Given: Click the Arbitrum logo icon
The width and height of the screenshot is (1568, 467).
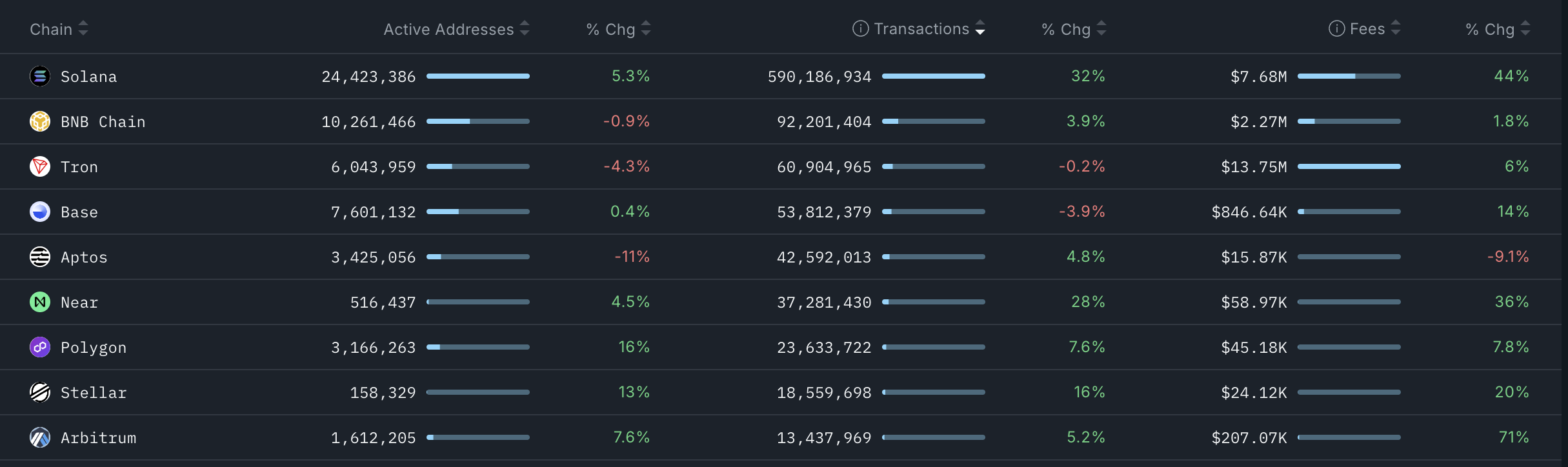Looking at the screenshot, I should pyautogui.click(x=40, y=437).
